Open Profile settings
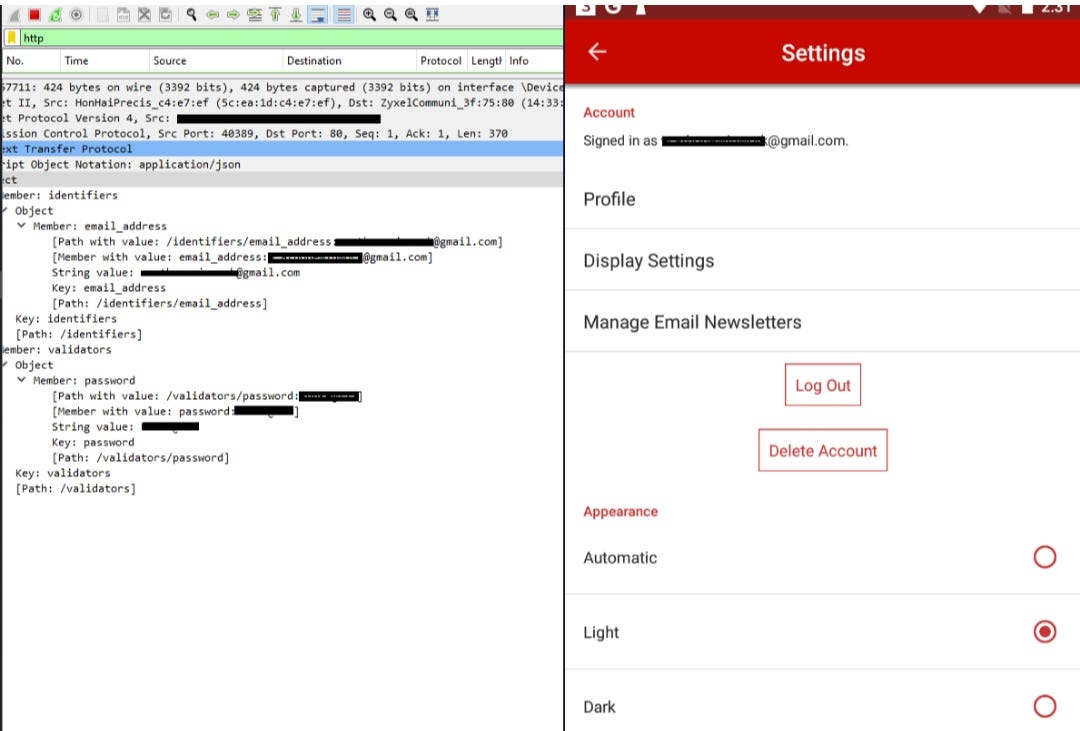Viewport: 1080px width, 731px height. 608,199
